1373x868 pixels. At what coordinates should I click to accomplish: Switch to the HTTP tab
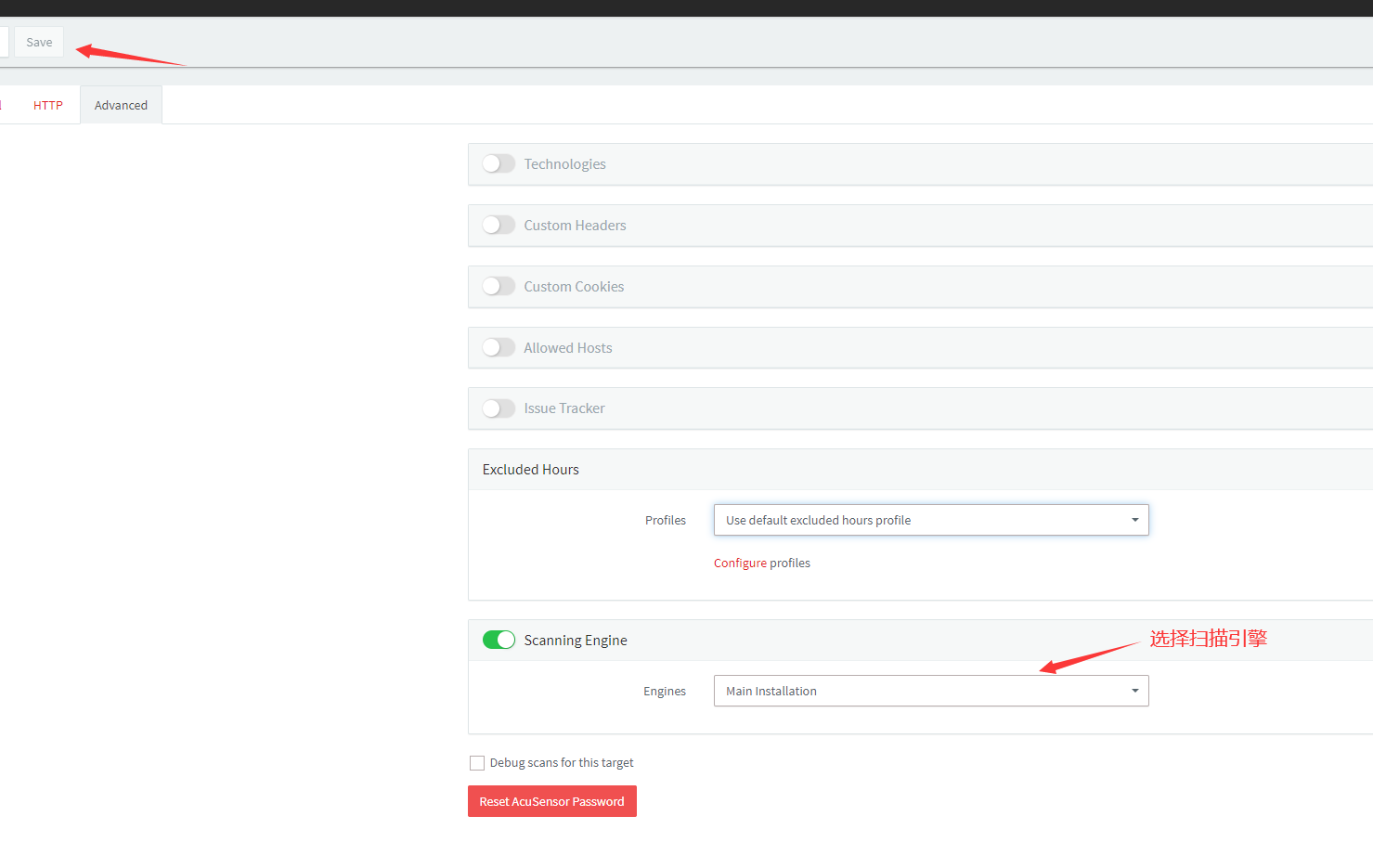[48, 105]
